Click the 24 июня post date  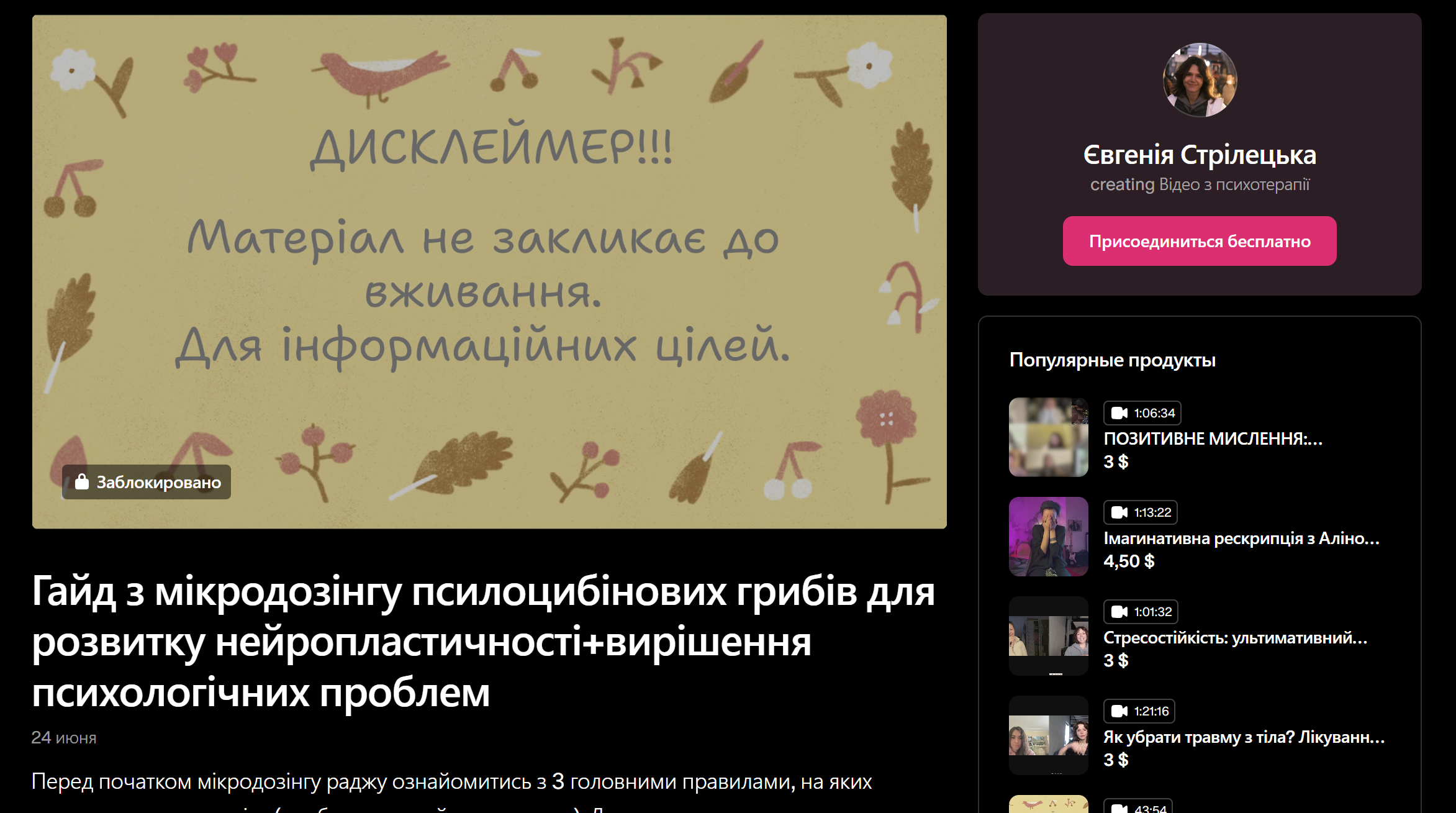click(x=64, y=738)
